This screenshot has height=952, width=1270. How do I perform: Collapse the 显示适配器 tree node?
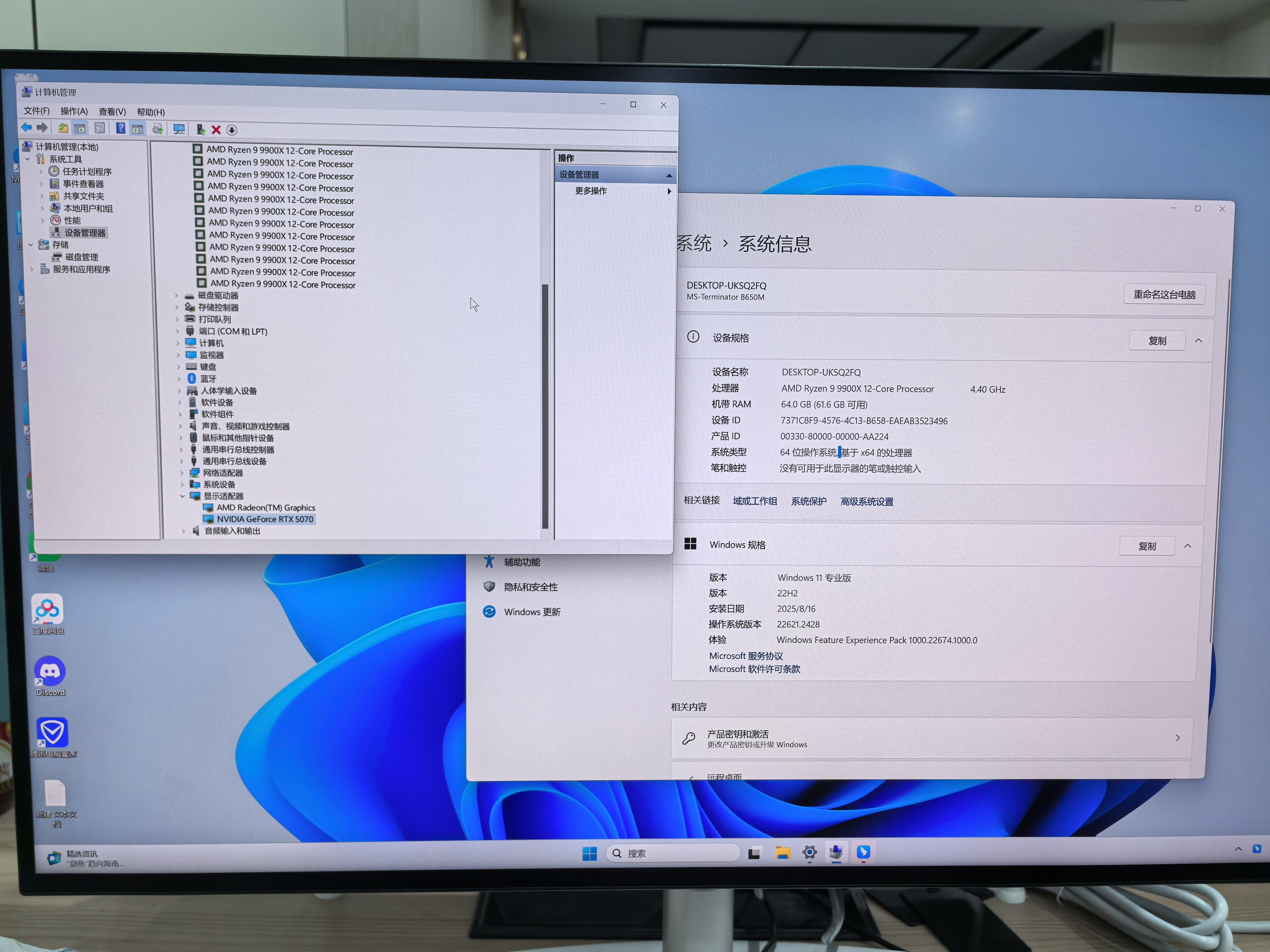(x=183, y=496)
